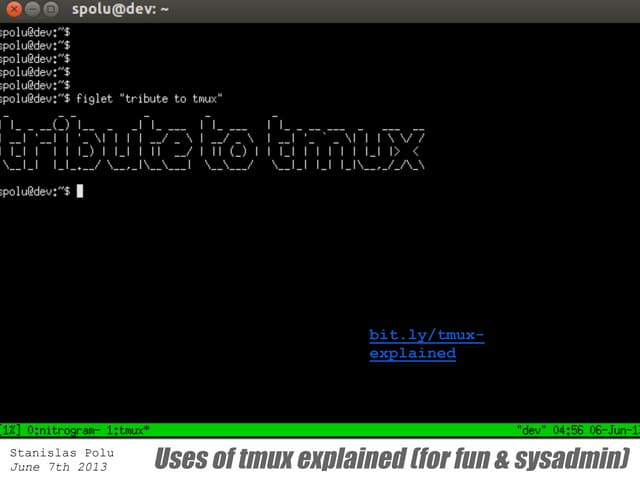Close the spolu@dev terminal window
This screenshot has width=640, height=480.
[x=12, y=9]
